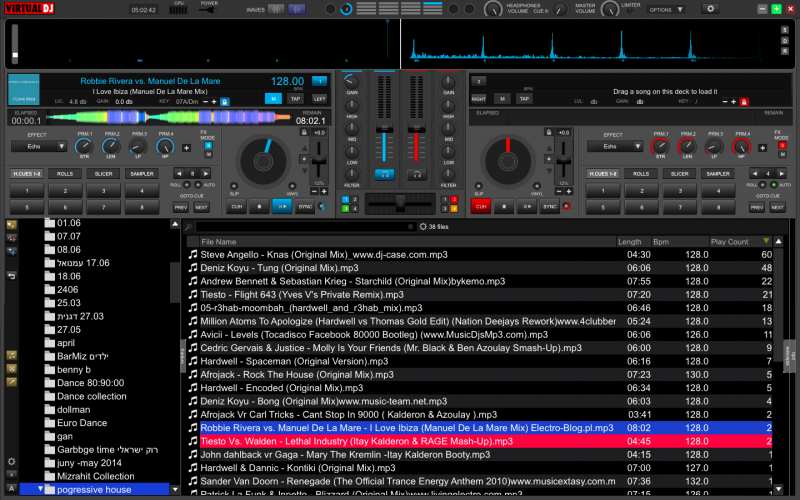Screen dimensions: 800x500
Task: Enable ROLL on left deck loop
Action: tap(187, 185)
